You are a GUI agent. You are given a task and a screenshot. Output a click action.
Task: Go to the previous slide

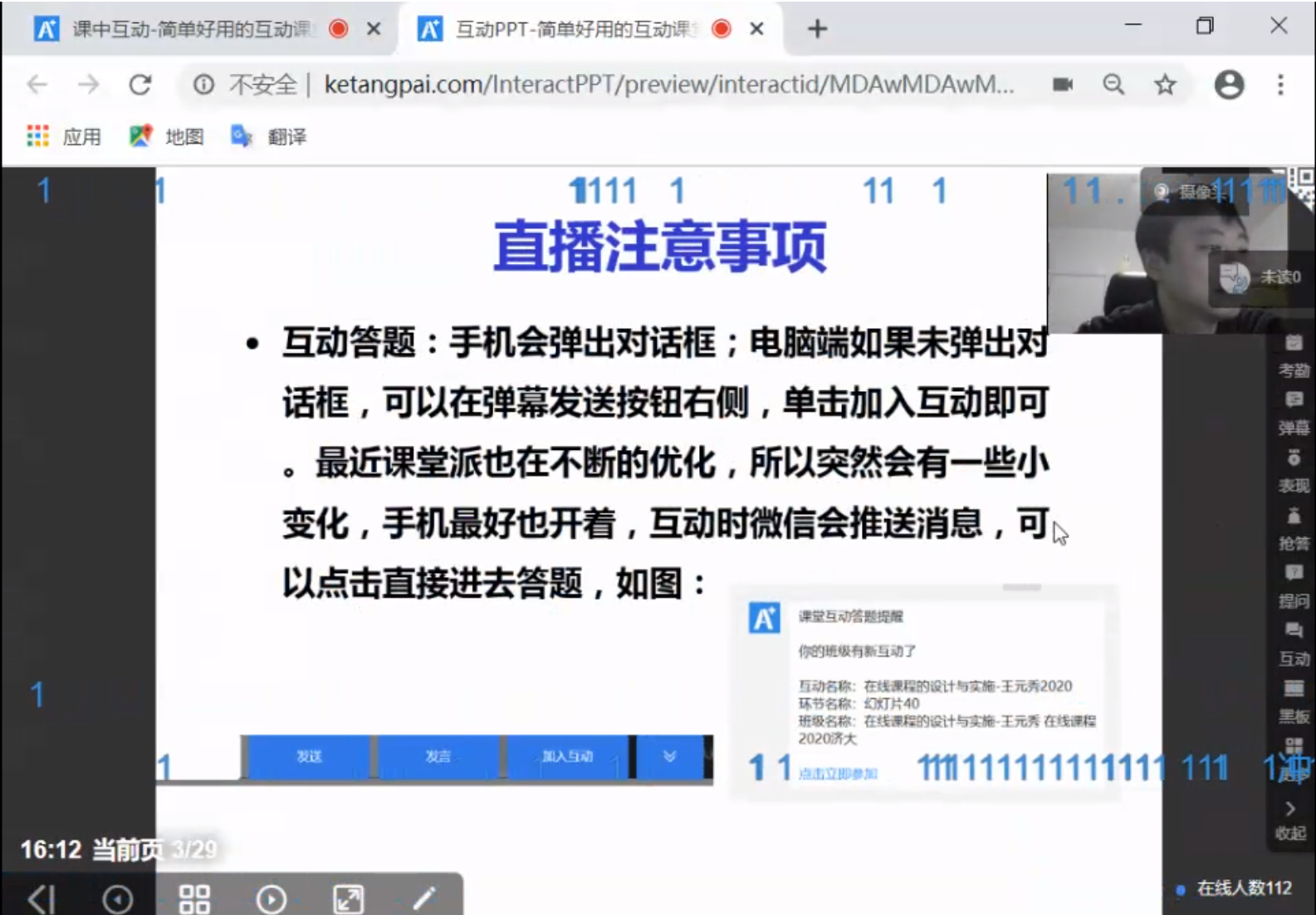point(117,898)
